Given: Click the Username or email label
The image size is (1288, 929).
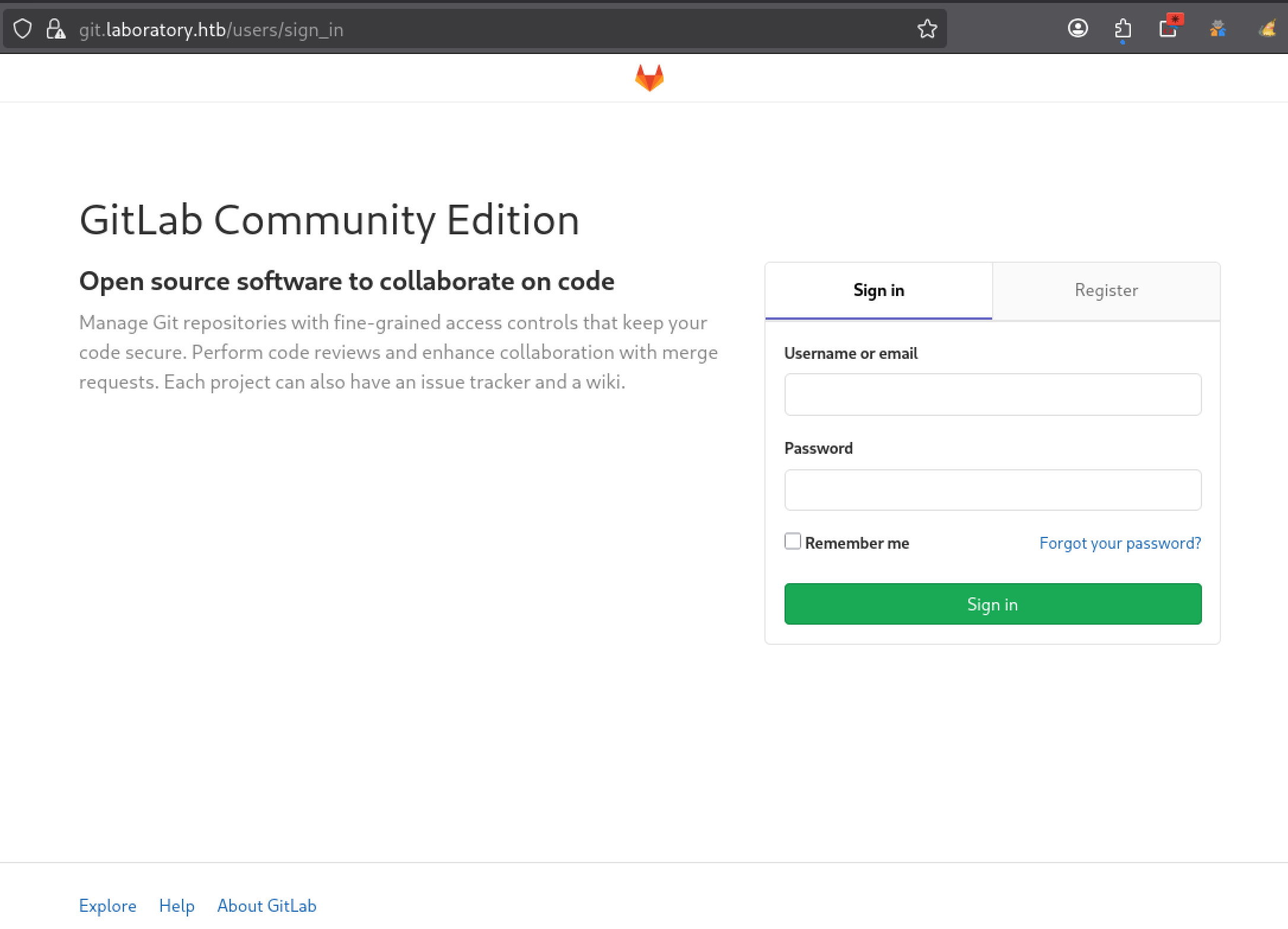Looking at the screenshot, I should click(x=851, y=354).
